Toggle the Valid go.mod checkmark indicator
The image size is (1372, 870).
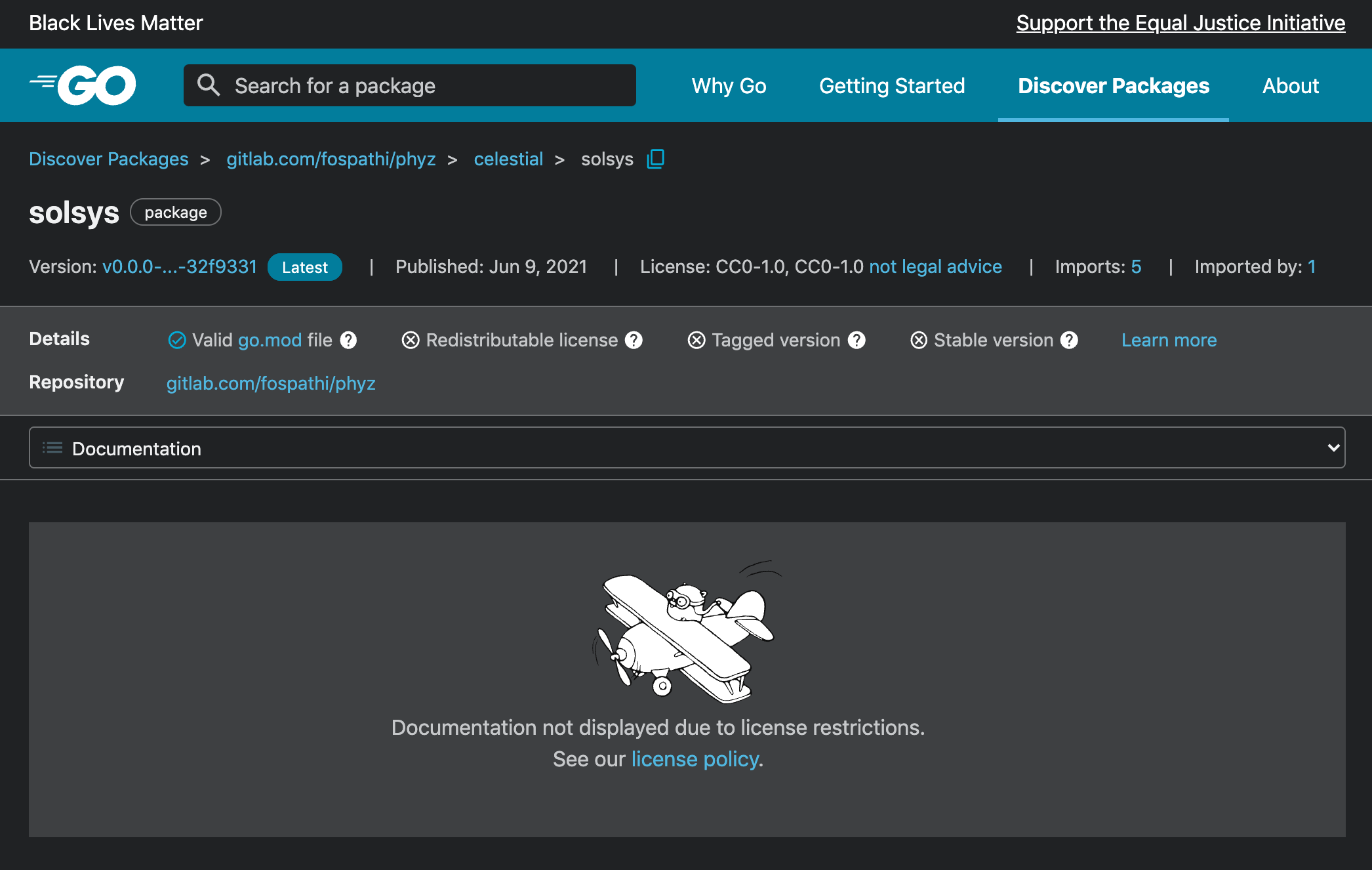(176, 340)
